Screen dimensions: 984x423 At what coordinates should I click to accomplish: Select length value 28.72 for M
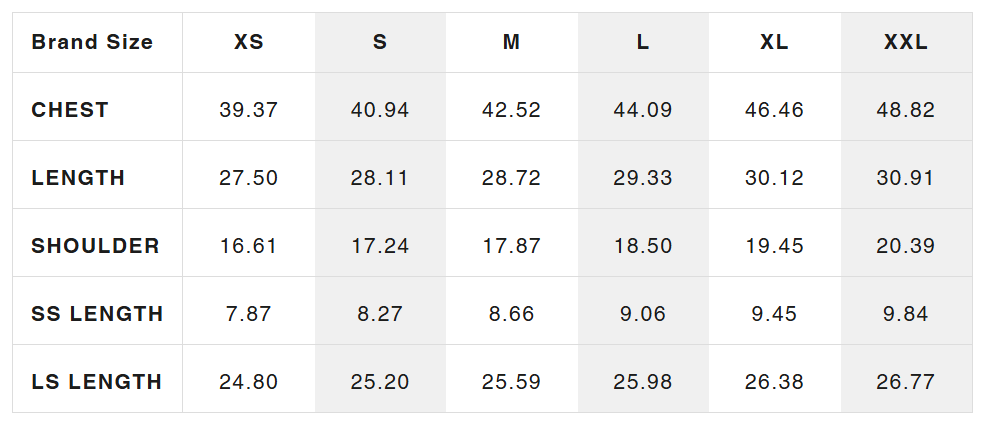(x=511, y=178)
